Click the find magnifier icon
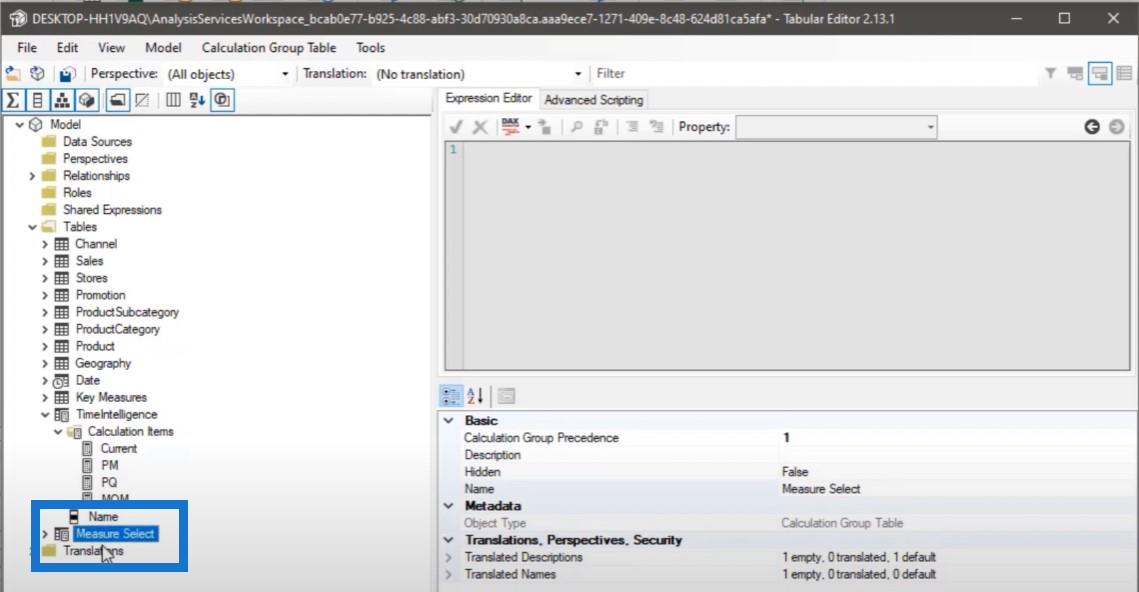Image resolution: width=1139 pixels, height=592 pixels. tap(577, 127)
